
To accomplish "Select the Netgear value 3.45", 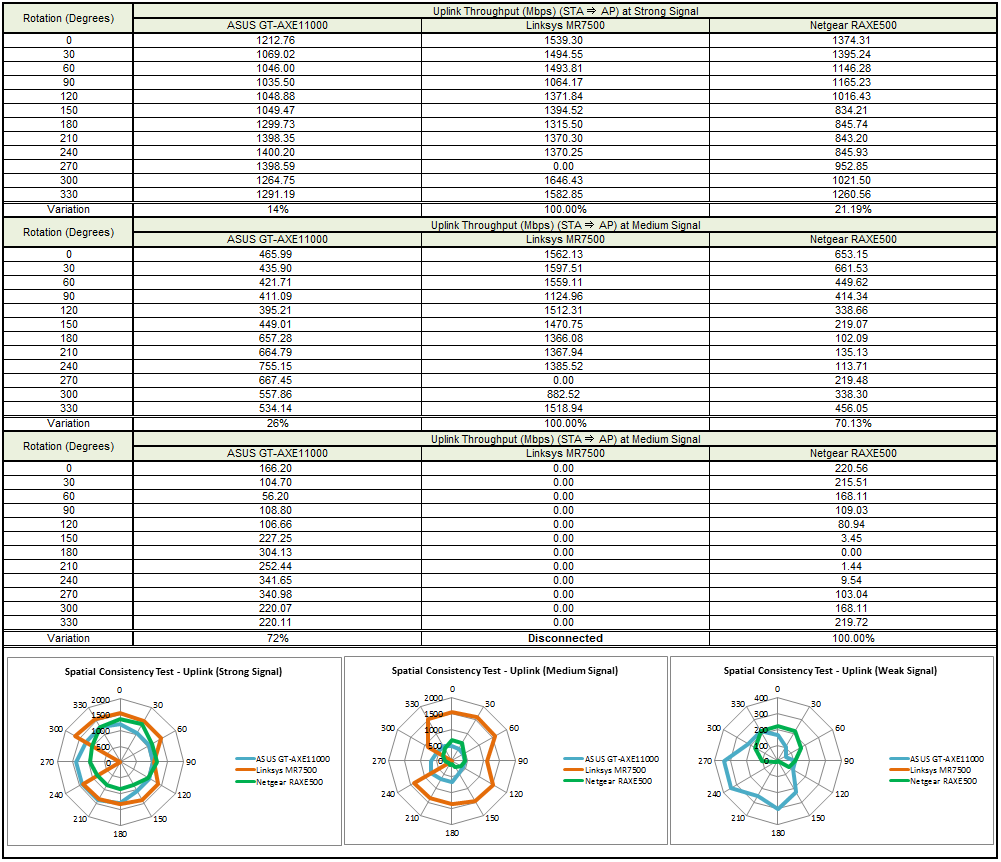I will pyautogui.click(x=852, y=538).
